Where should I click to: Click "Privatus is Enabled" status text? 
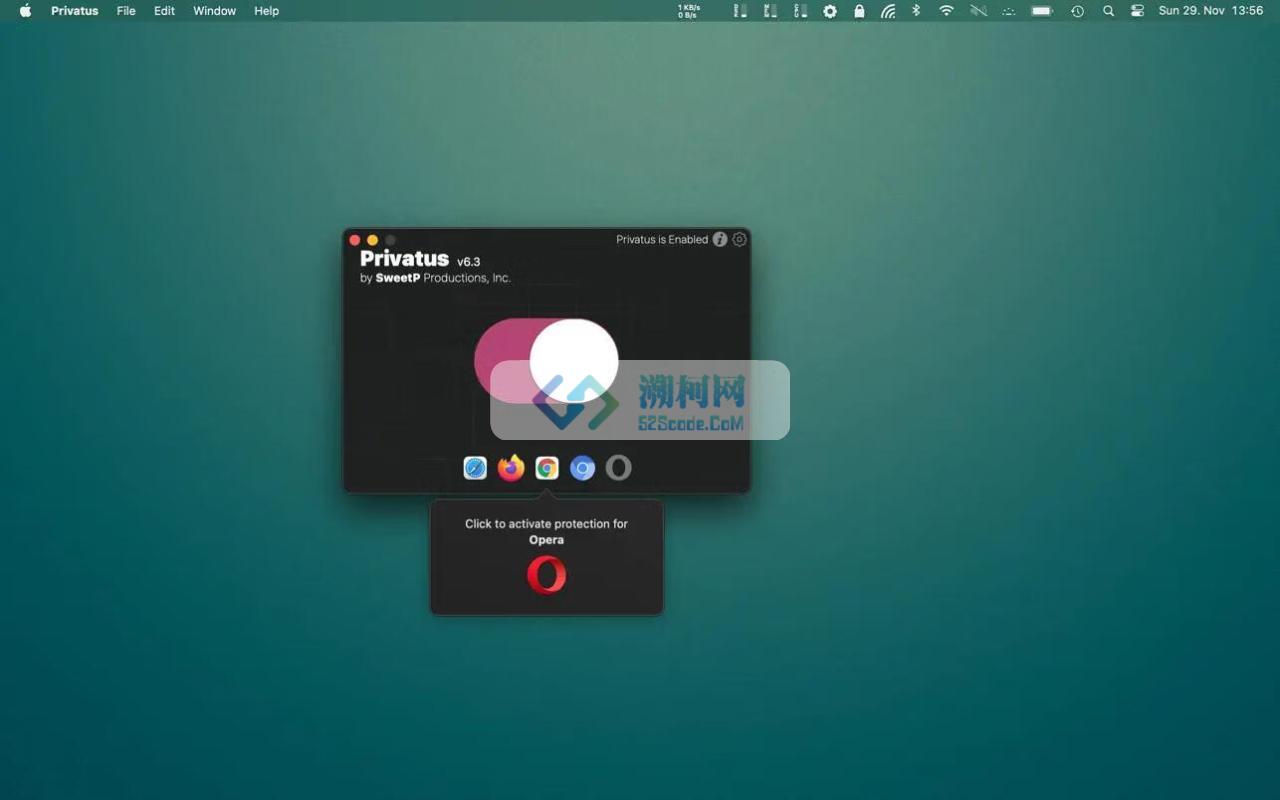pos(662,240)
